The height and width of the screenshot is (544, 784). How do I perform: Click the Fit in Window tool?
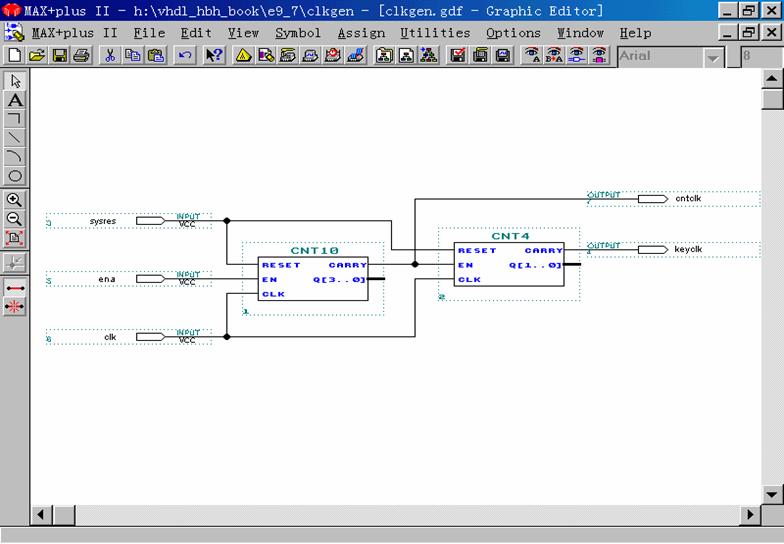(x=15, y=238)
